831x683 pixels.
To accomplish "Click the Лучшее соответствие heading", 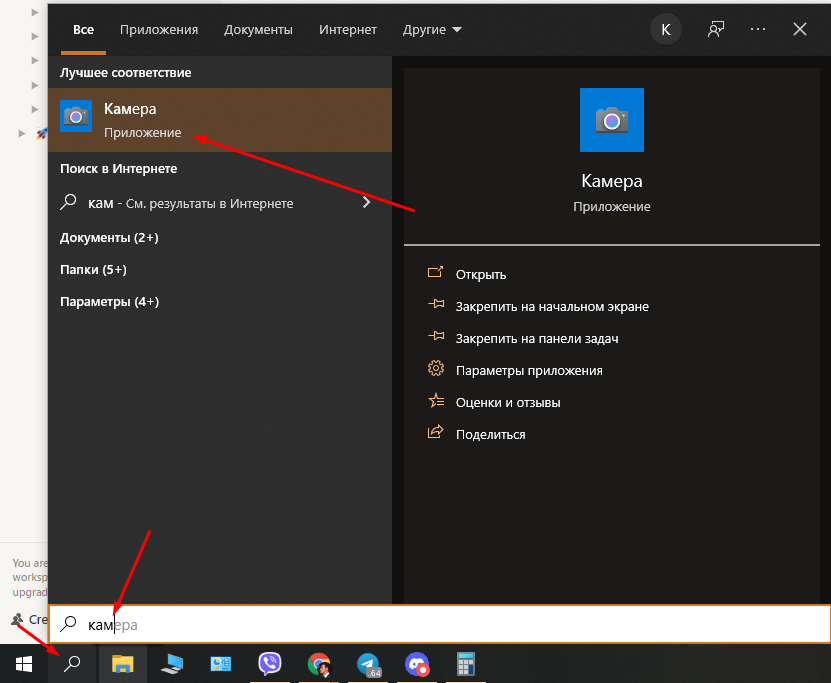I will (126, 73).
